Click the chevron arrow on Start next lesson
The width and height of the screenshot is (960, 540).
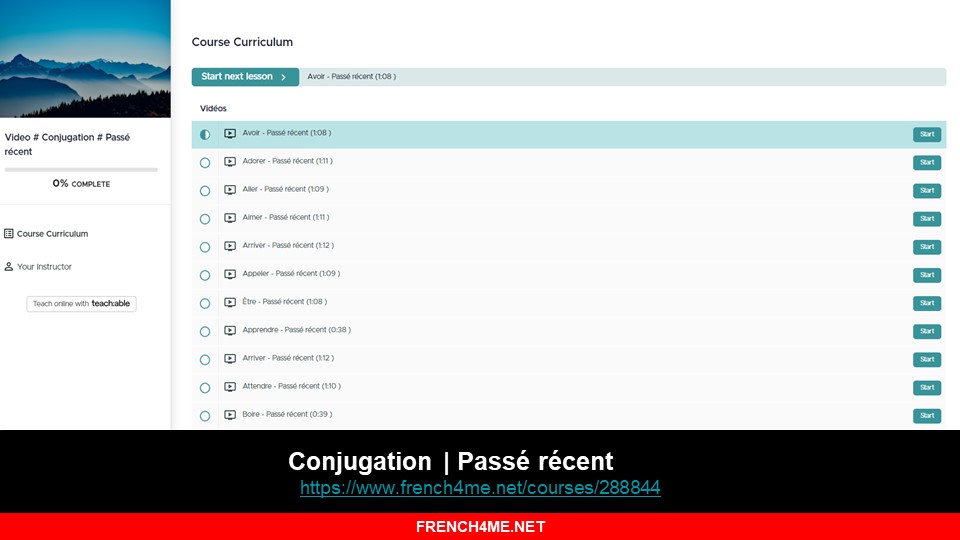pos(284,77)
